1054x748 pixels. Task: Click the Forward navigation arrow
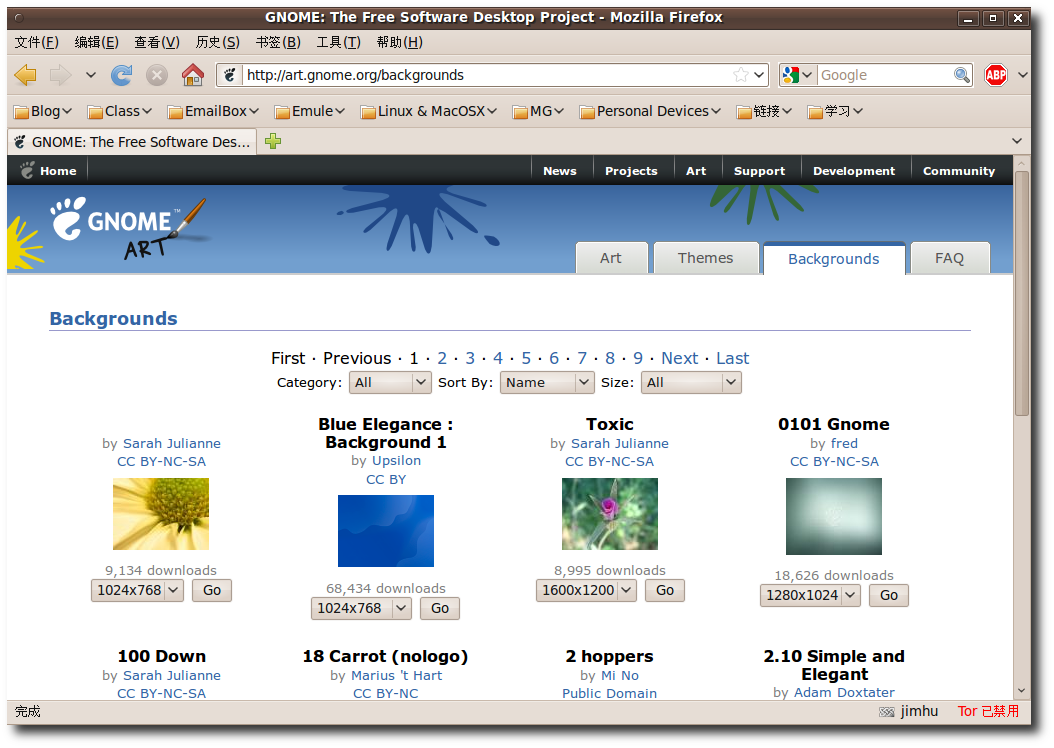(60, 75)
